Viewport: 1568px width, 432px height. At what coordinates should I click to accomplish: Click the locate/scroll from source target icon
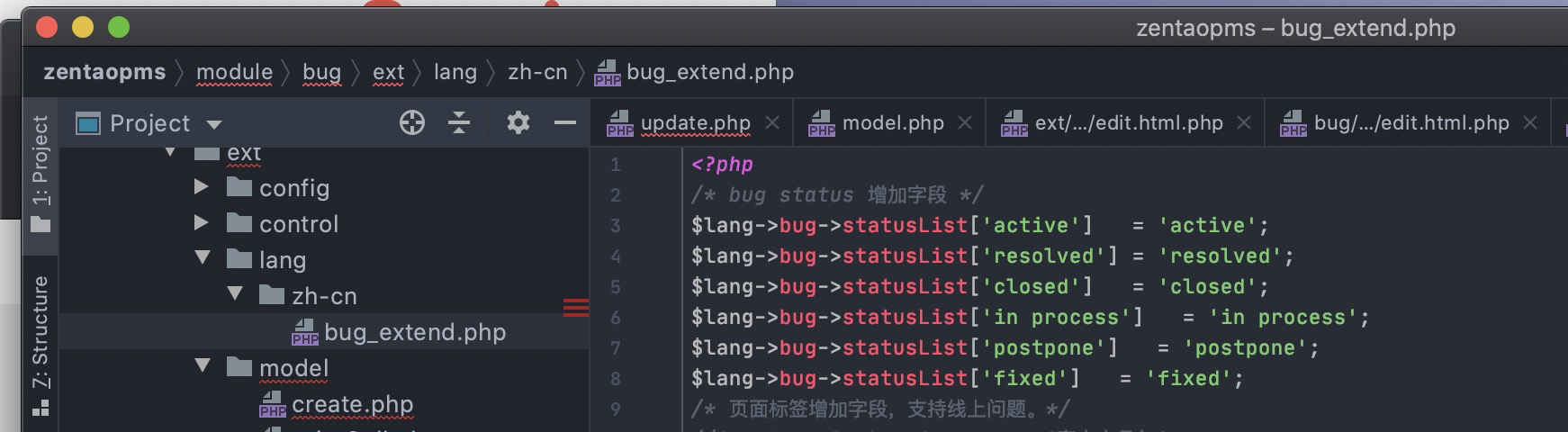click(412, 122)
